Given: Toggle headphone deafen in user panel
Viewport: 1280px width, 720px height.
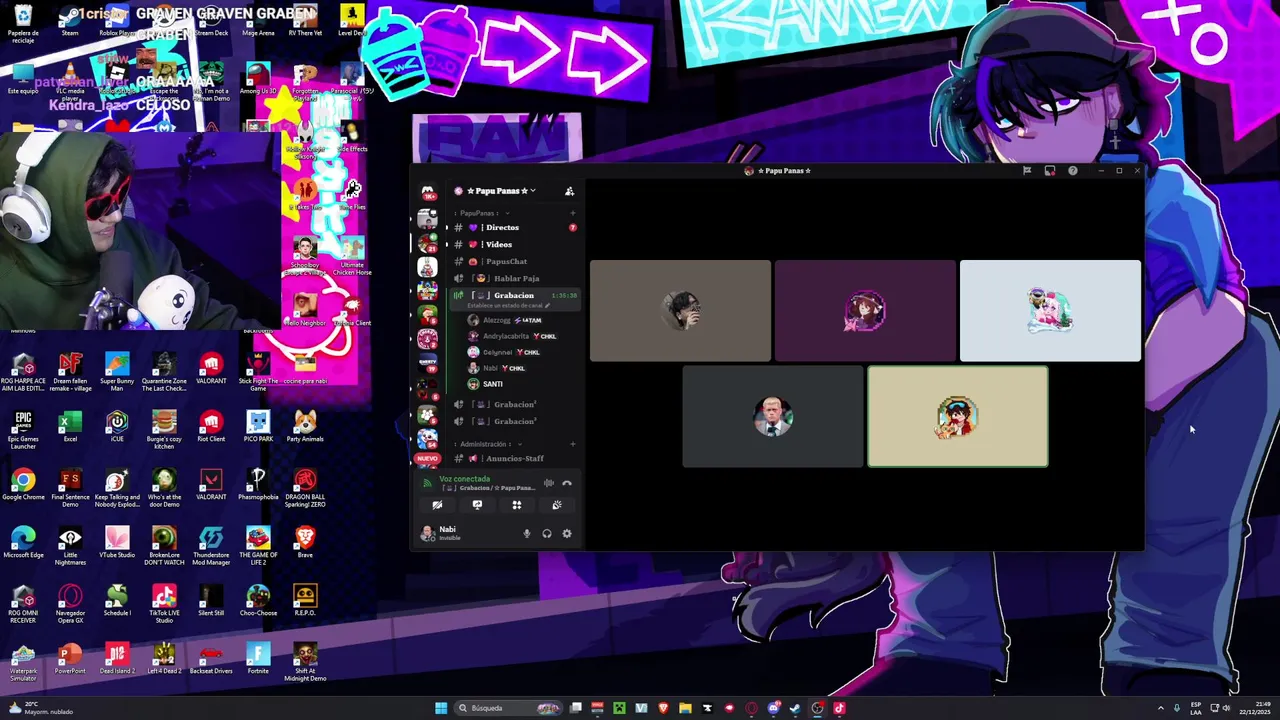Looking at the screenshot, I should point(547,533).
